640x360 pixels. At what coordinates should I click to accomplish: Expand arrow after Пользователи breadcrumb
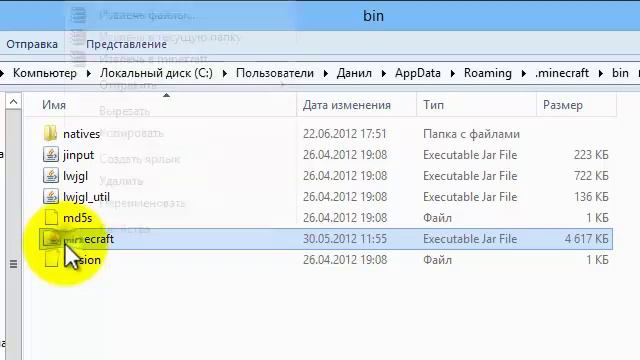tap(325, 73)
